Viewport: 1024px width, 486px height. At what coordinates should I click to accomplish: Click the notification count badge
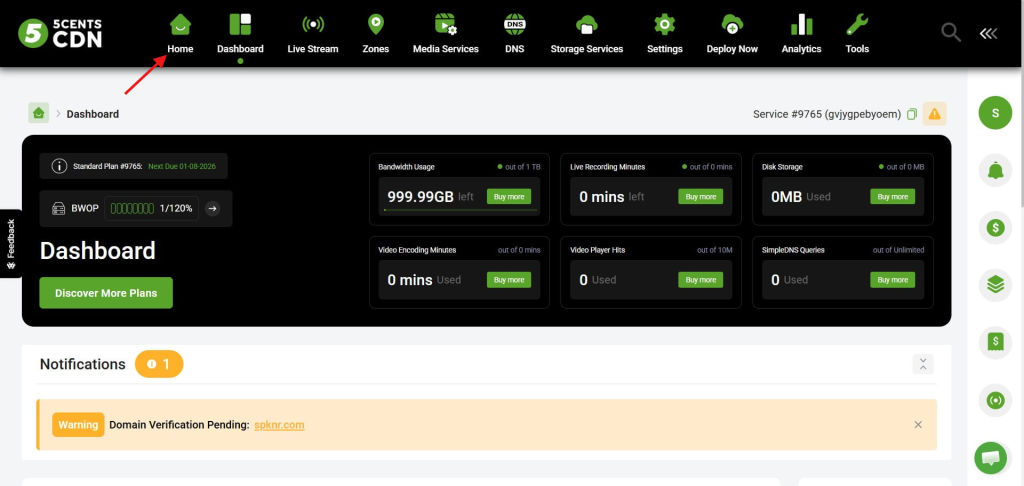click(x=159, y=364)
